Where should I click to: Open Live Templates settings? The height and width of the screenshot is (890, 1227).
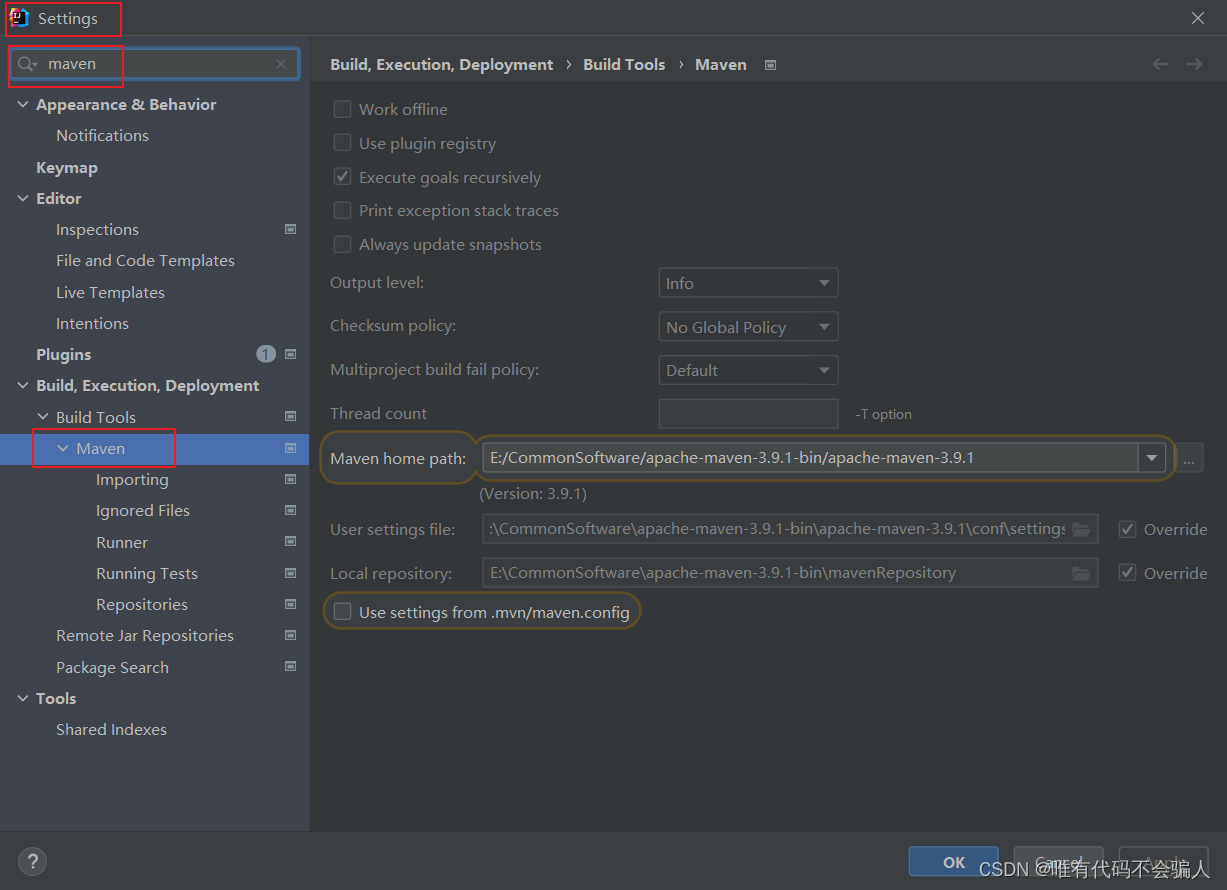[110, 292]
